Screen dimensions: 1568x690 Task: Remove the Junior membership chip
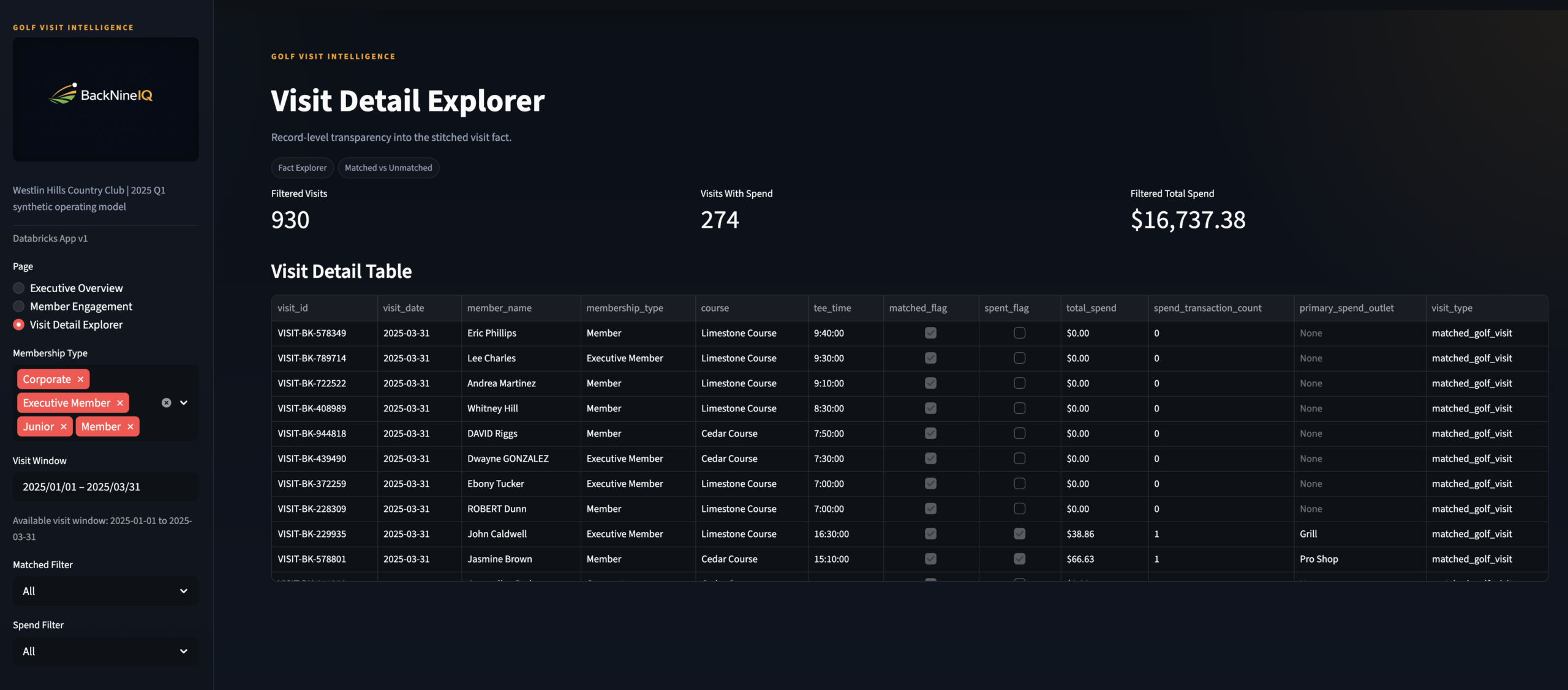click(x=64, y=426)
